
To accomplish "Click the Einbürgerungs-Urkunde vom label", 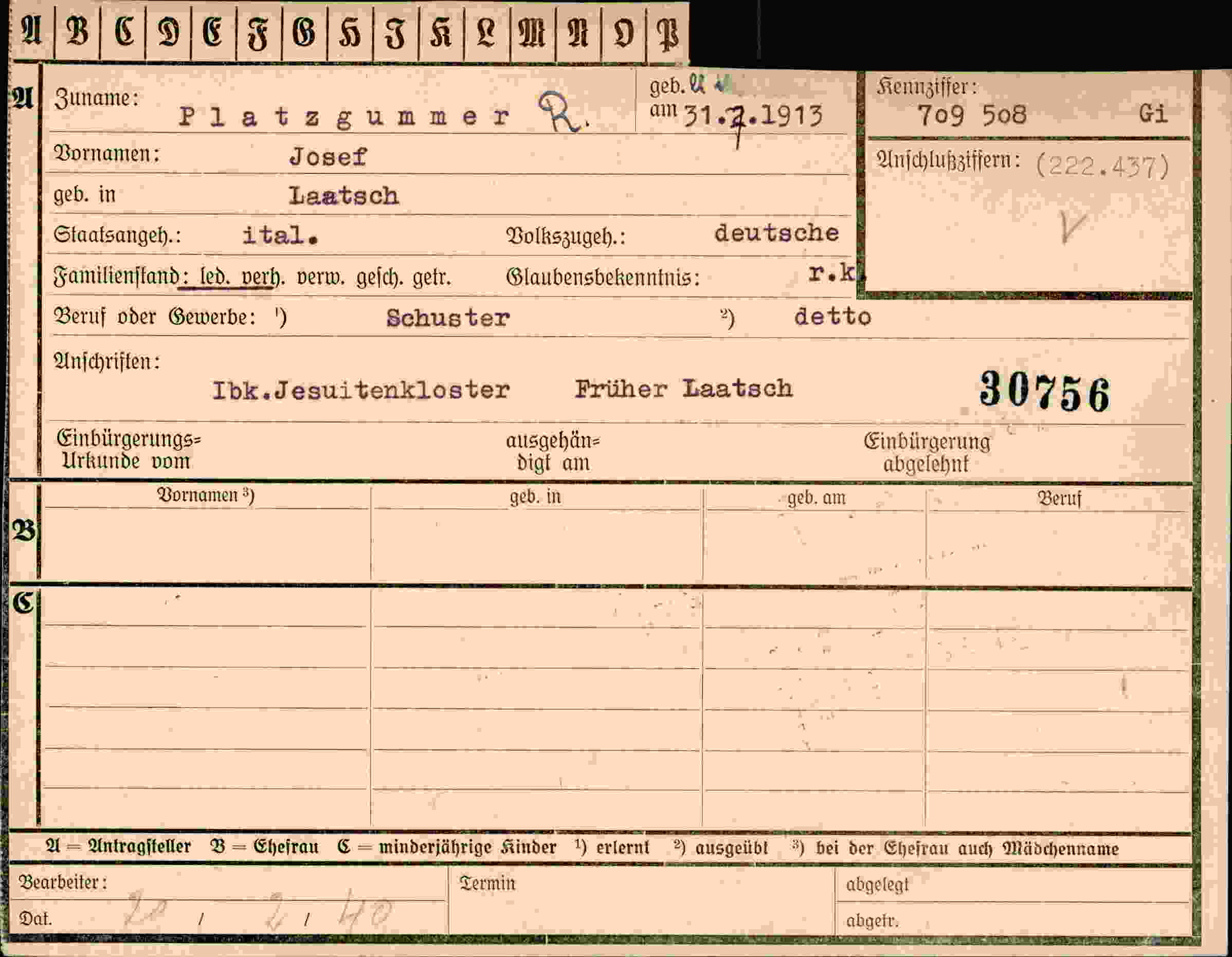I will pos(129,450).
